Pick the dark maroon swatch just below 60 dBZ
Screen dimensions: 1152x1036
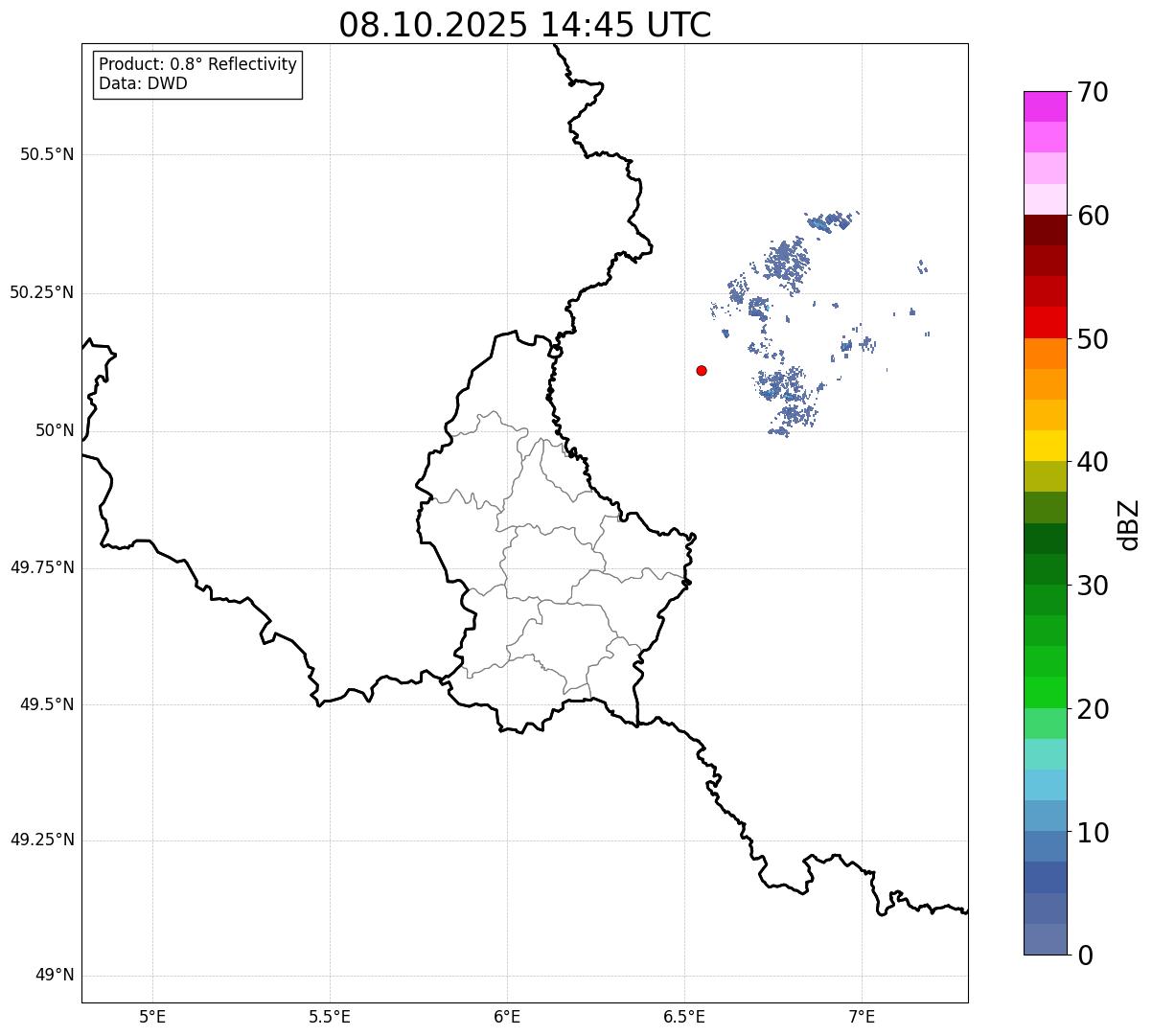click(1045, 230)
